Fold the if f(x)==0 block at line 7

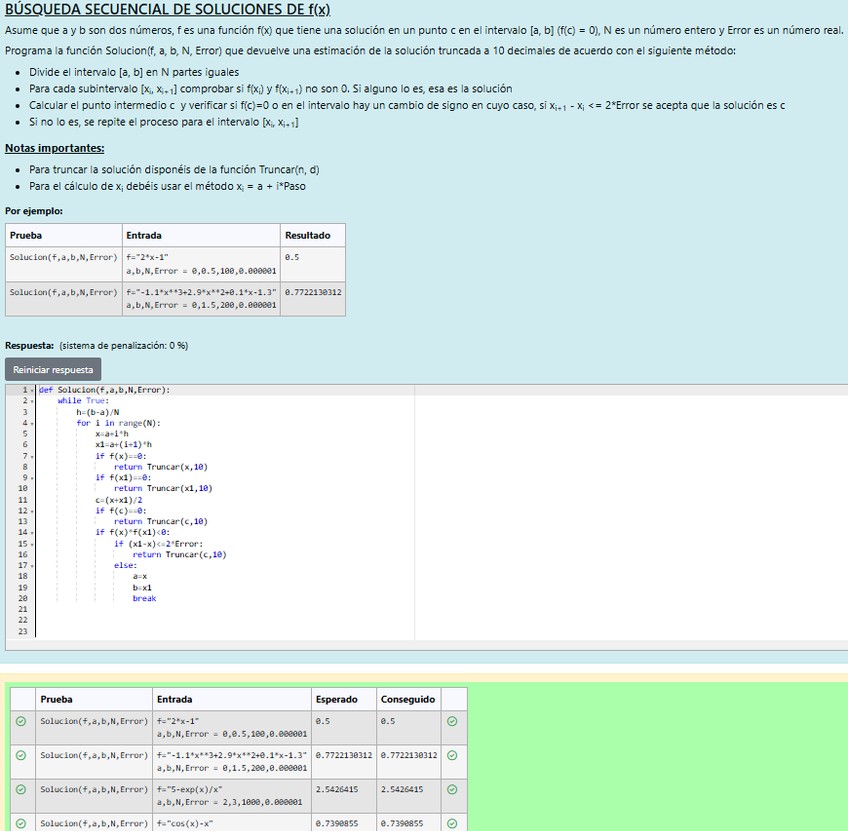pyautogui.click(x=31, y=456)
